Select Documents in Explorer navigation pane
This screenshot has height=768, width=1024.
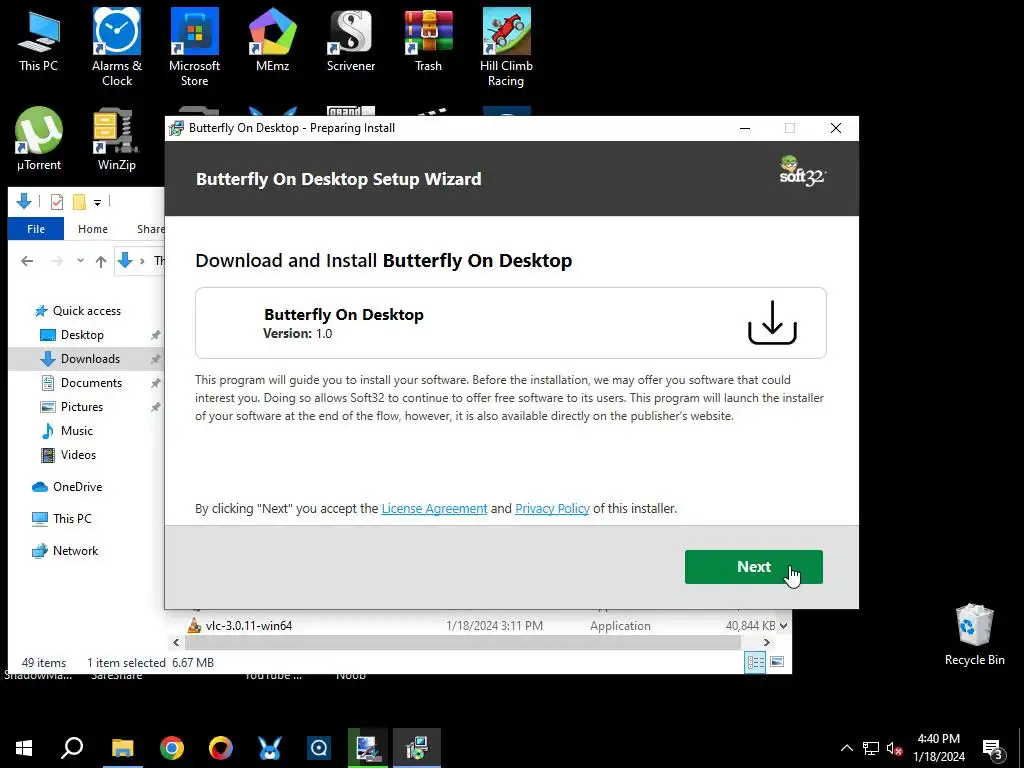coord(91,383)
